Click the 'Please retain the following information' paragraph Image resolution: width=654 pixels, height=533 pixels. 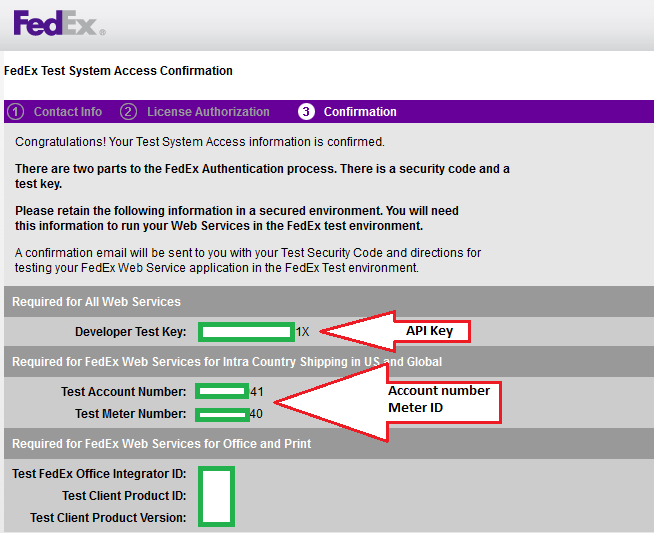pyautogui.click(x=237, y=218)
